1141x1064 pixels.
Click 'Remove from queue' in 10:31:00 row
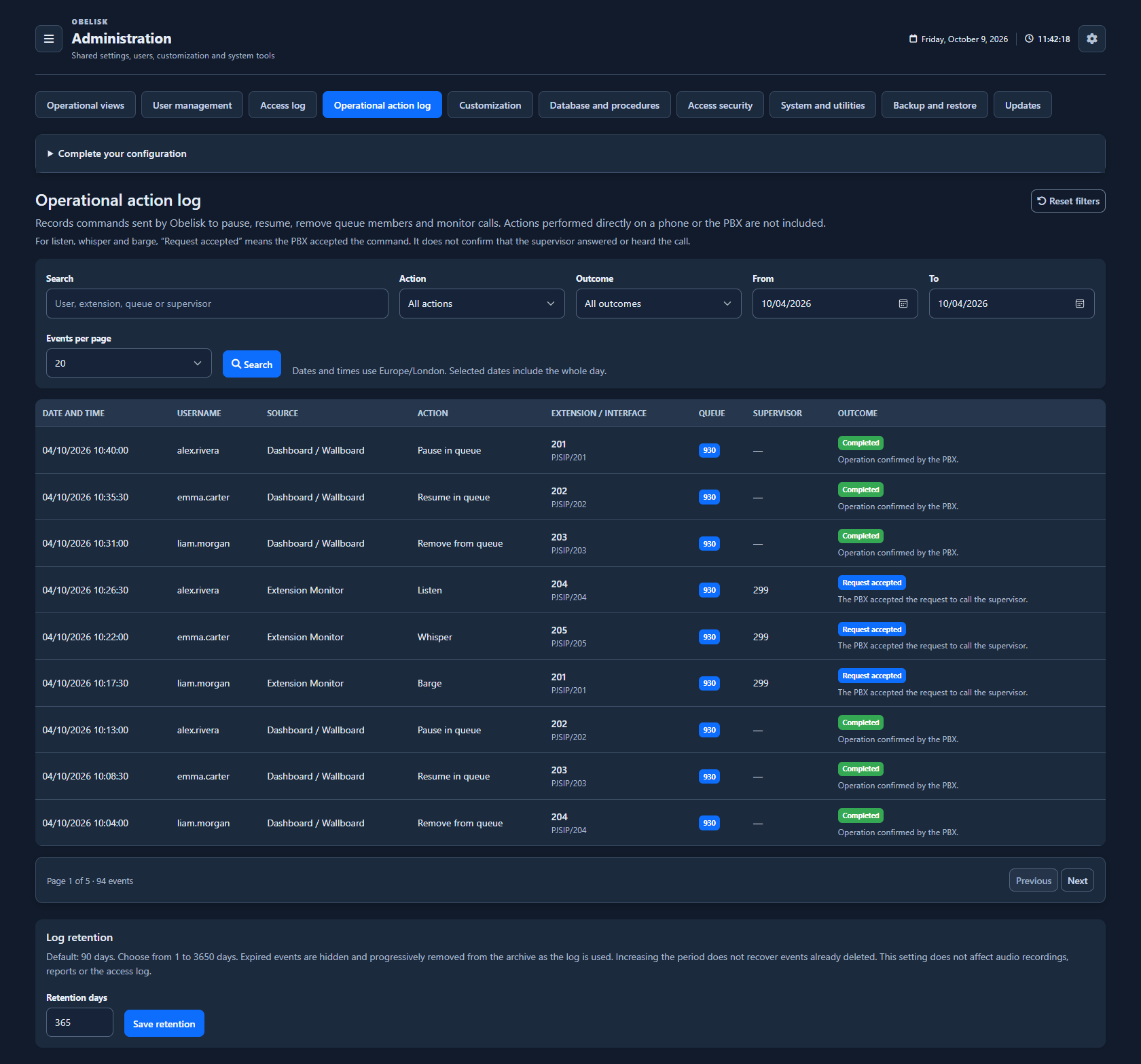pos(460,543)
